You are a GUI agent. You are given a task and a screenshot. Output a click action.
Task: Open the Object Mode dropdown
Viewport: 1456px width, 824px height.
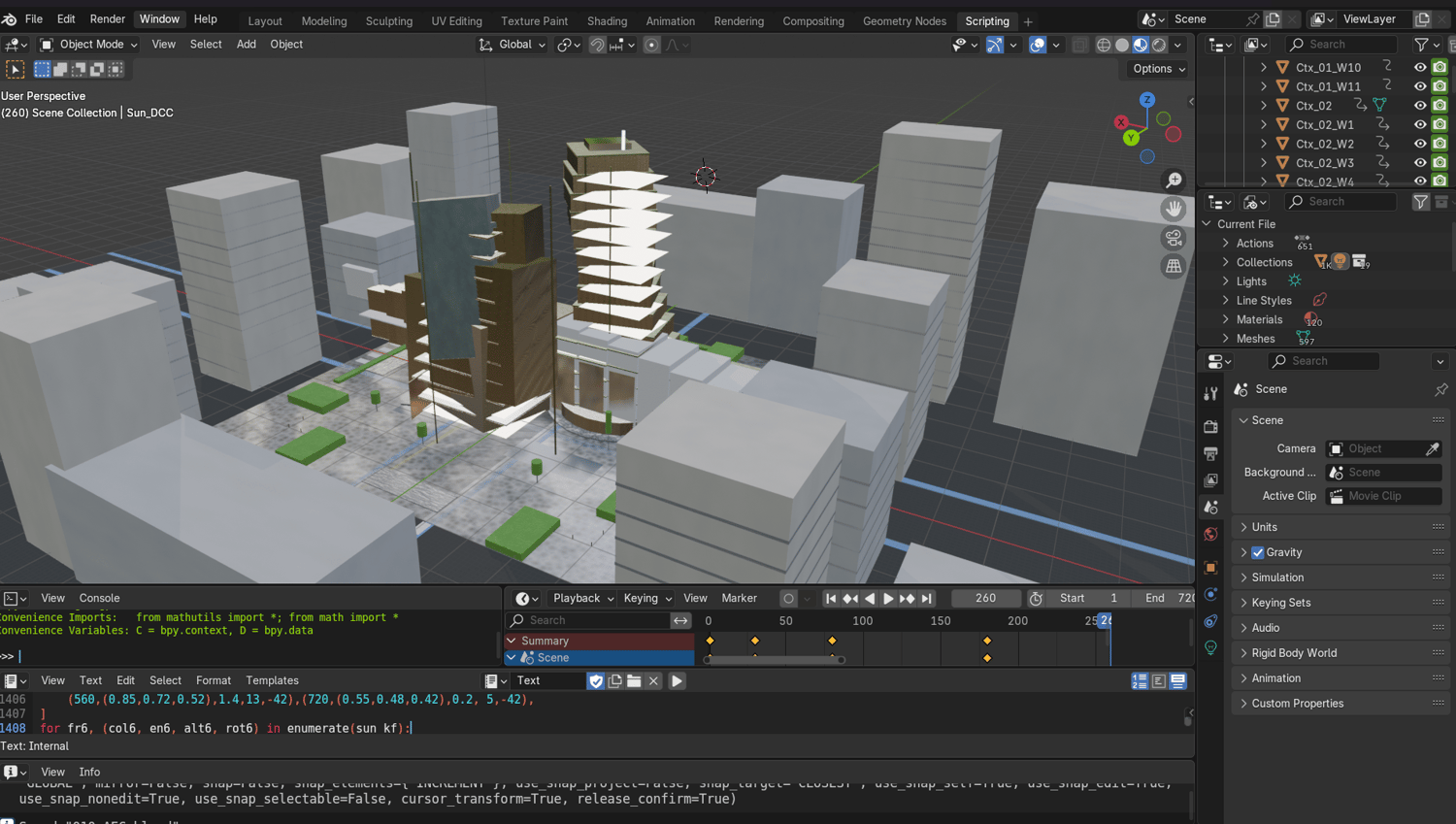click(89, 45)
